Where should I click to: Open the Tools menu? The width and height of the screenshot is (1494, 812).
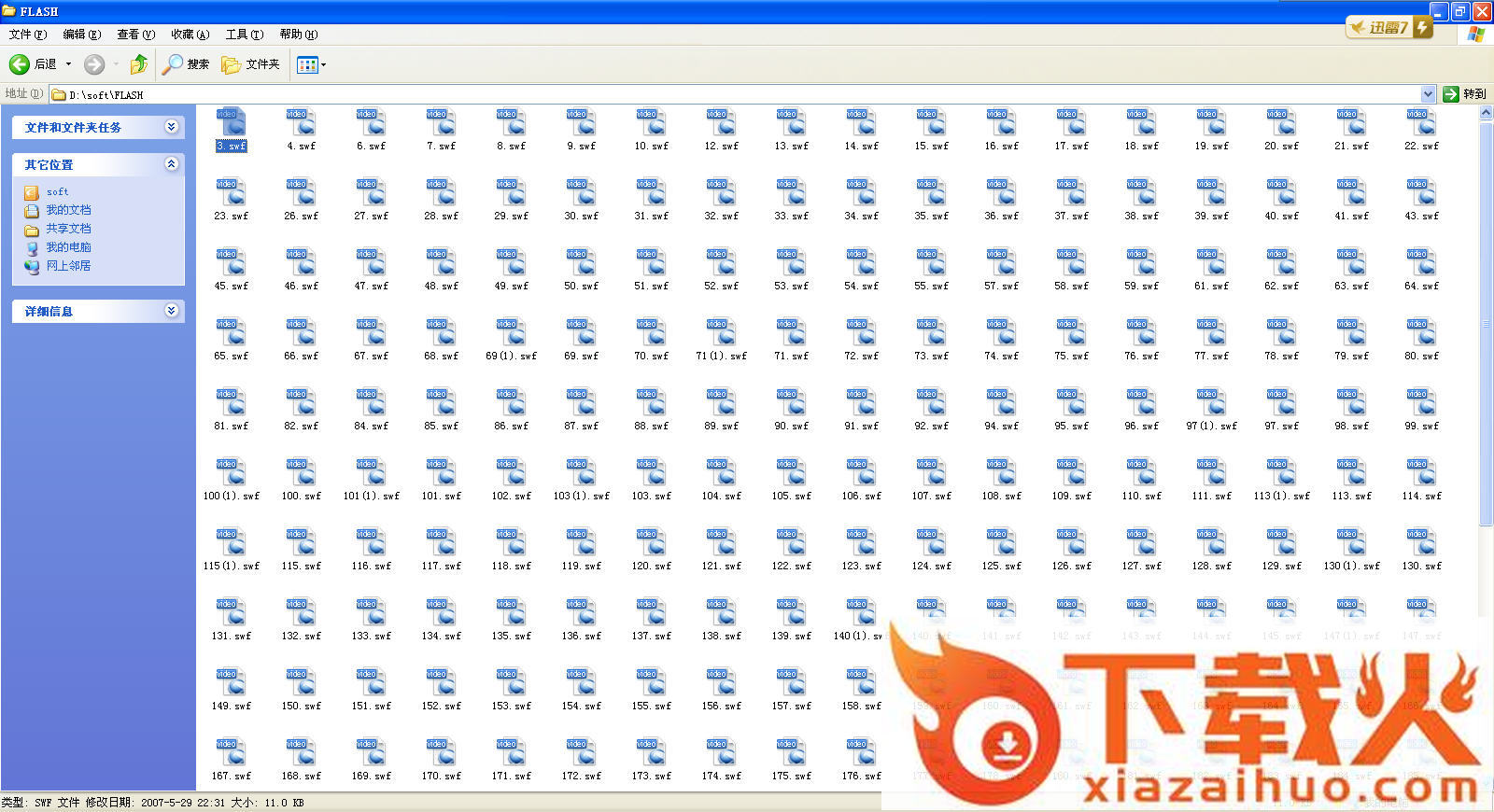coord(244,35)
